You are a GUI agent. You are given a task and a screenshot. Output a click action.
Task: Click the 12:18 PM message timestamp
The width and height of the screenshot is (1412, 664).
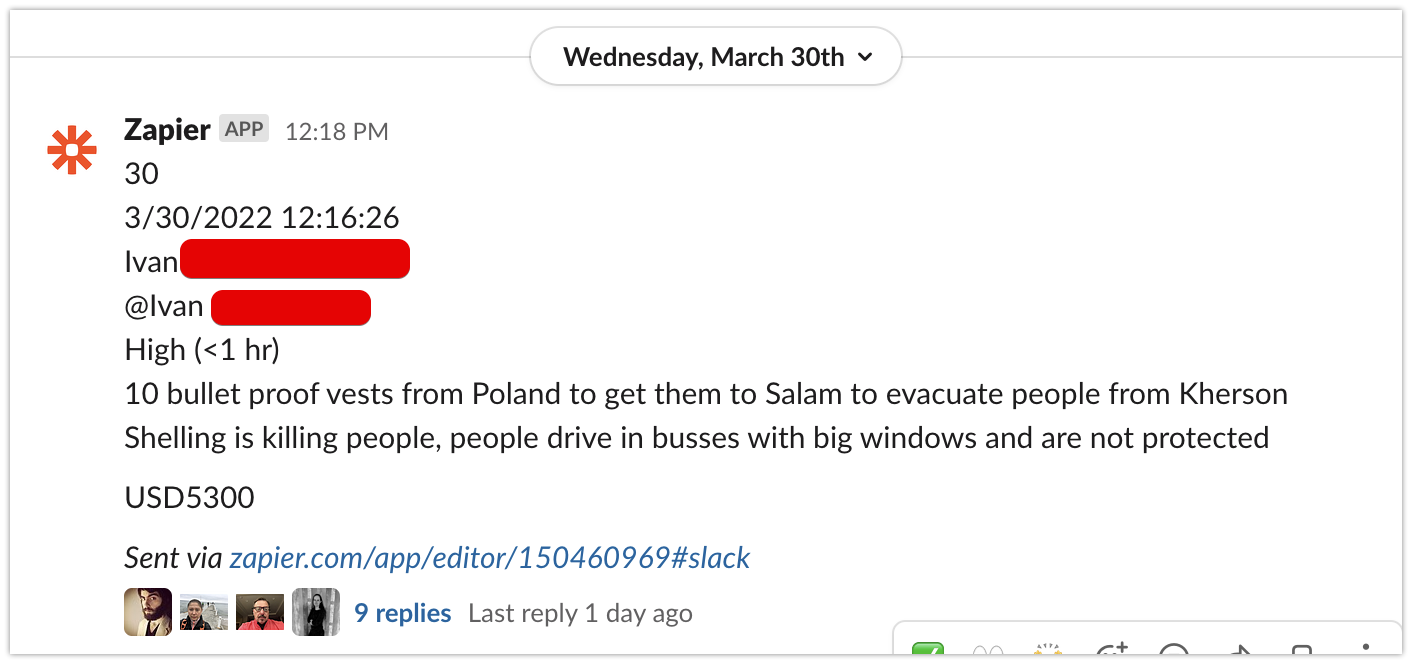click(337, 131)
